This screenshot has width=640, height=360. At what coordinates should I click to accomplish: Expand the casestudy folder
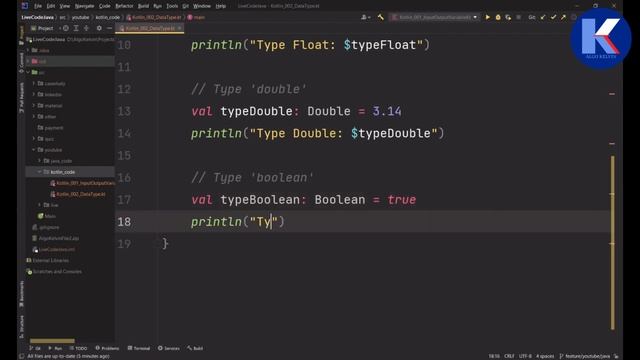click(34, 83)
